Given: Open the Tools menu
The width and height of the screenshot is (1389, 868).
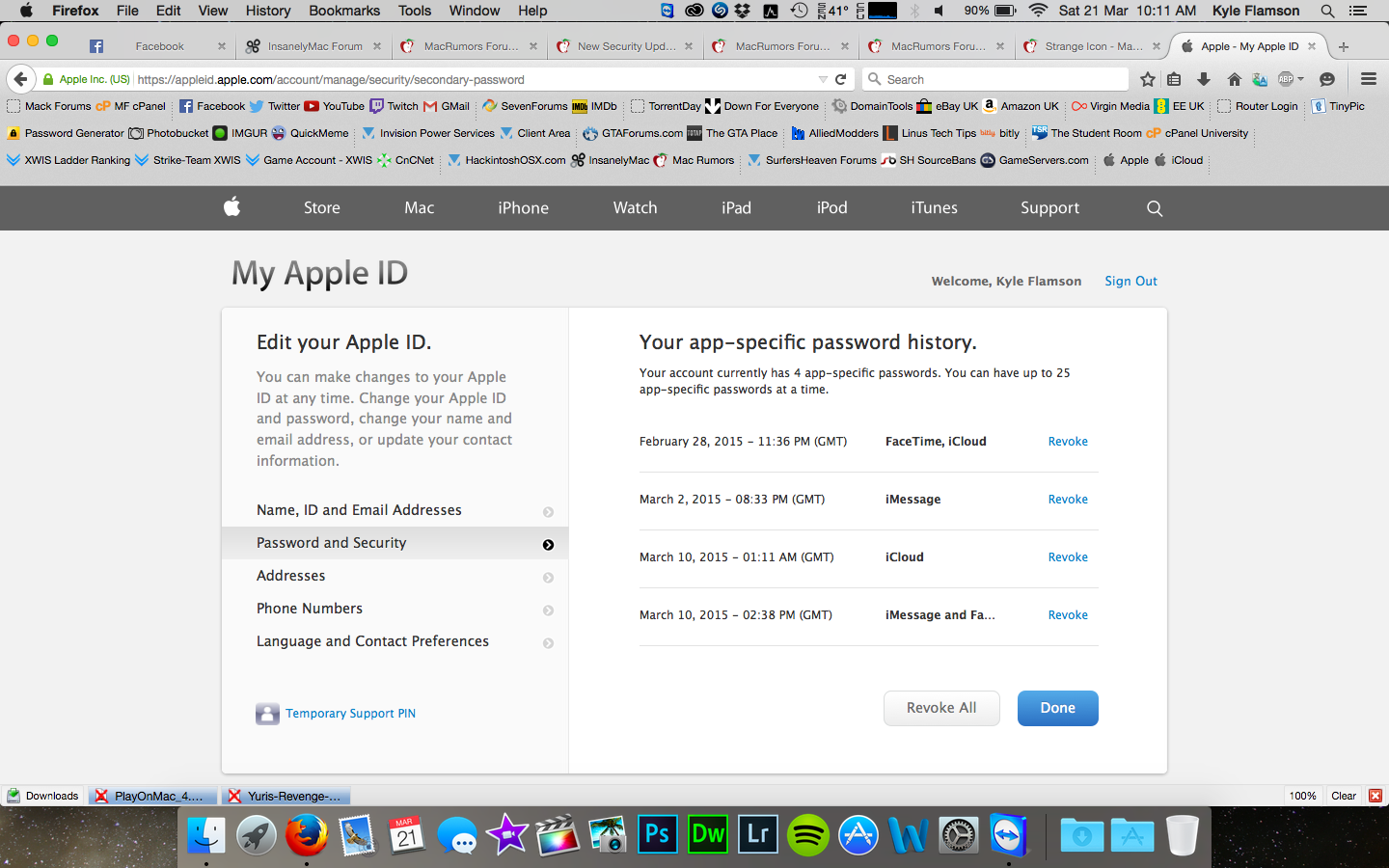Looking at the screenshot, I should 415,11.
